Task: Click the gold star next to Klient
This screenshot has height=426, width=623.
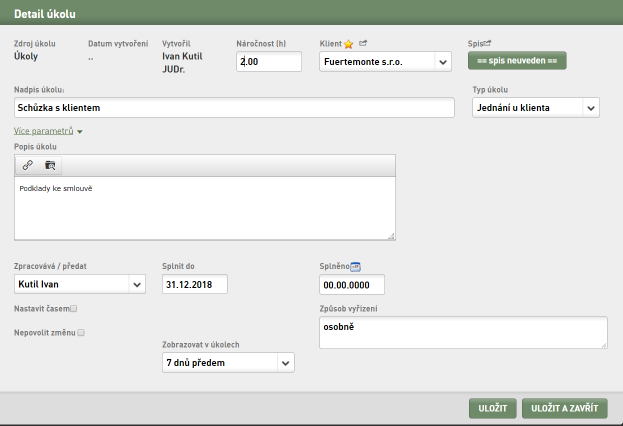Action: click(x=348, y=44)
